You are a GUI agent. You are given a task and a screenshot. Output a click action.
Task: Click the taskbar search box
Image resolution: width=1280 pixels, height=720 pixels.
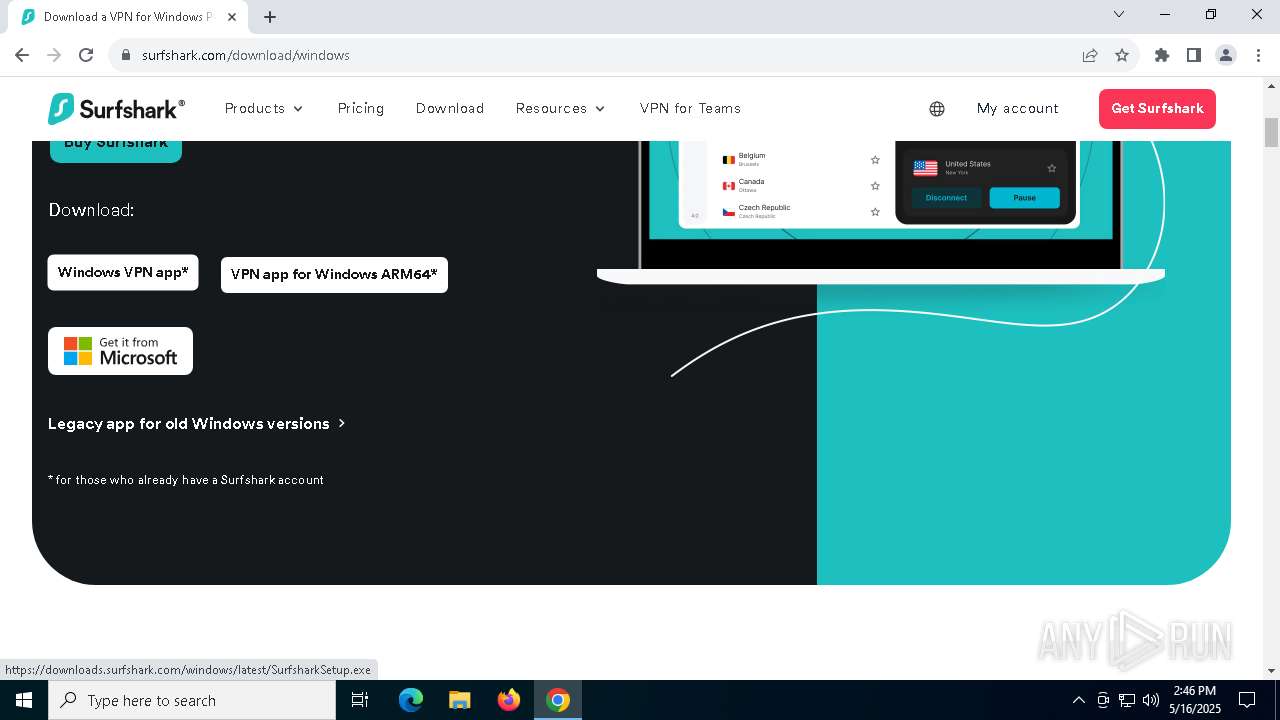click(192, 700)
